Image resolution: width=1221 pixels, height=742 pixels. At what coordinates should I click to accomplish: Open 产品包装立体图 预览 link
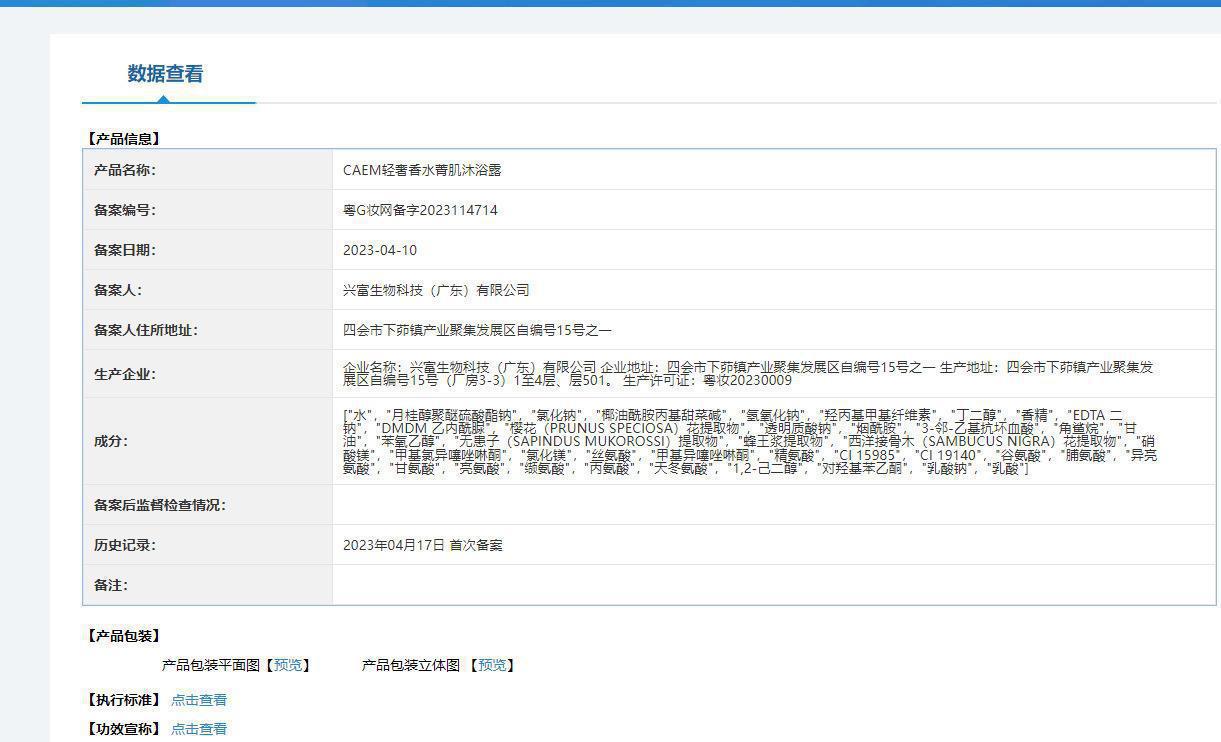click(492, 665)
